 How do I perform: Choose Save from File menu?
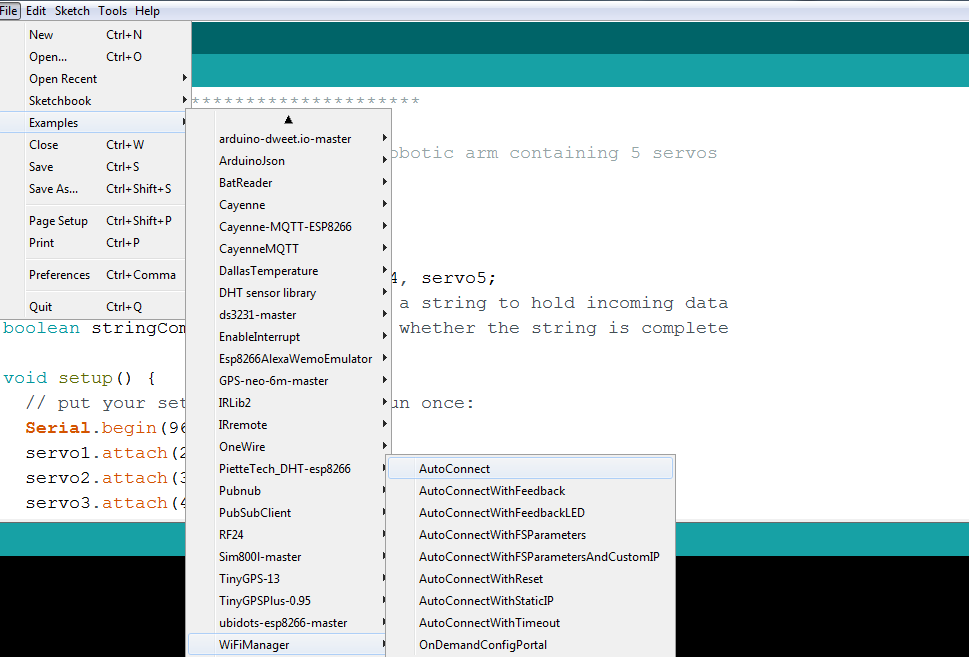pos(94,167)
